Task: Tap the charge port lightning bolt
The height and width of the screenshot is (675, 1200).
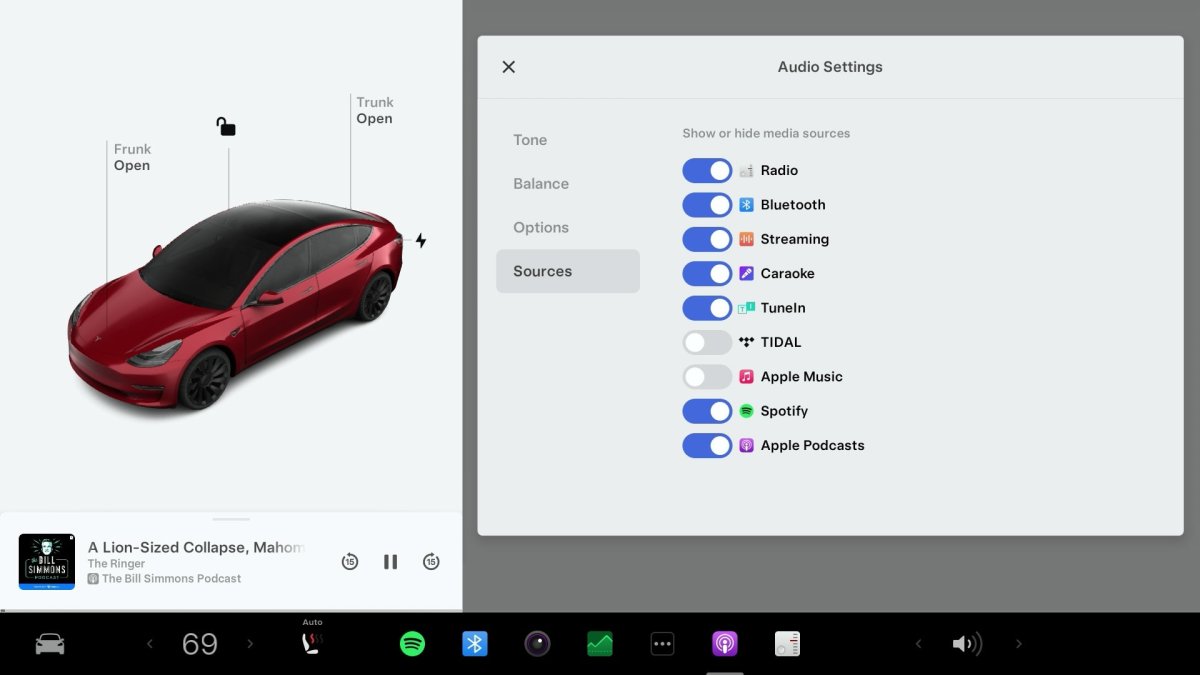Action: [421, 241]
